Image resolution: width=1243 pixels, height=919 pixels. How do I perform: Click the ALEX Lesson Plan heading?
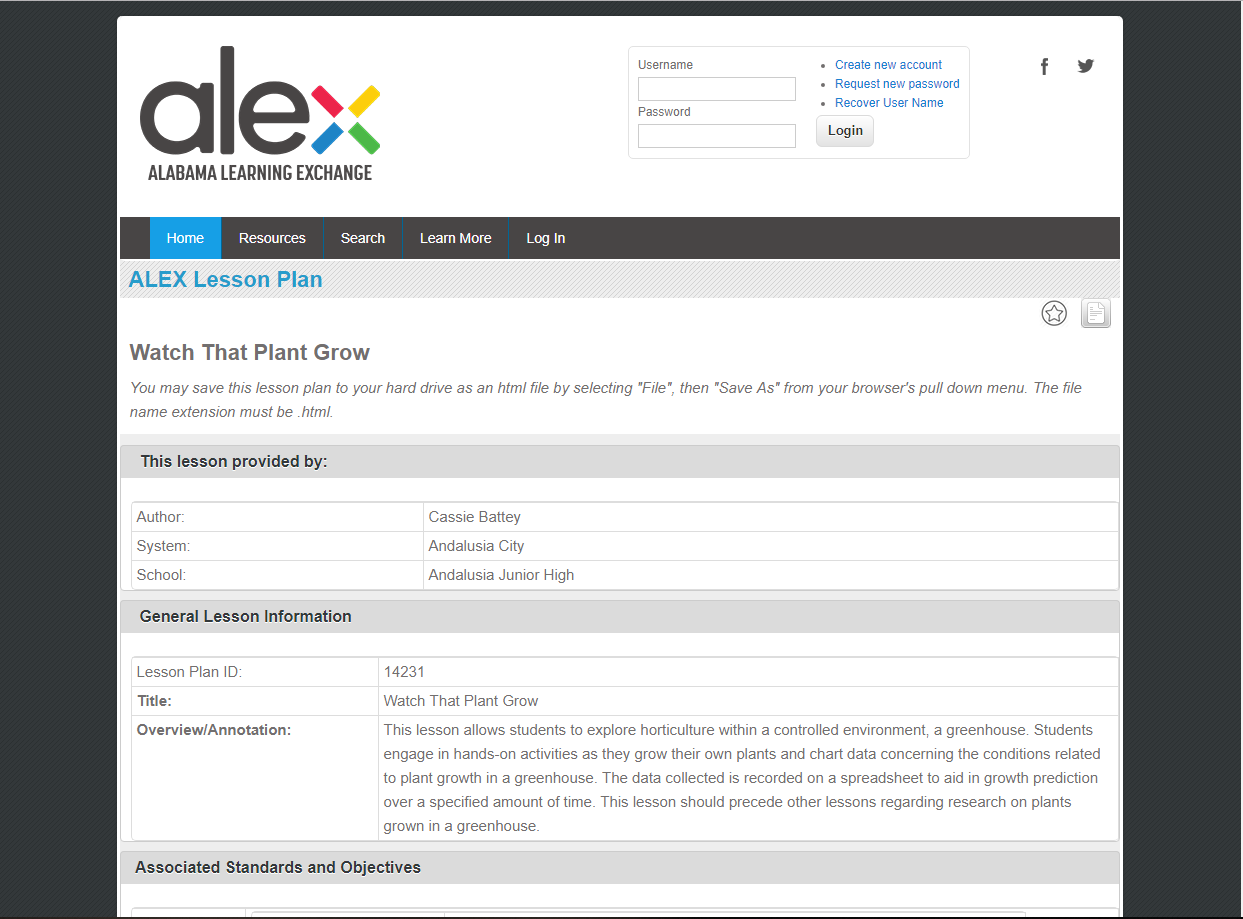[x=226, y=280]
